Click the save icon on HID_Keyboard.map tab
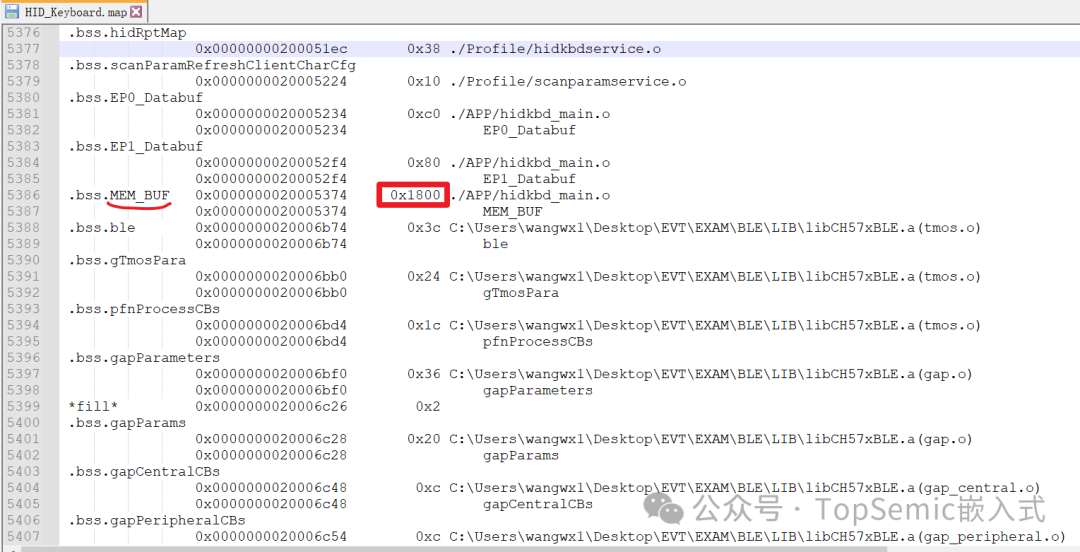The image size is (1080, 552). coord(12,11)
